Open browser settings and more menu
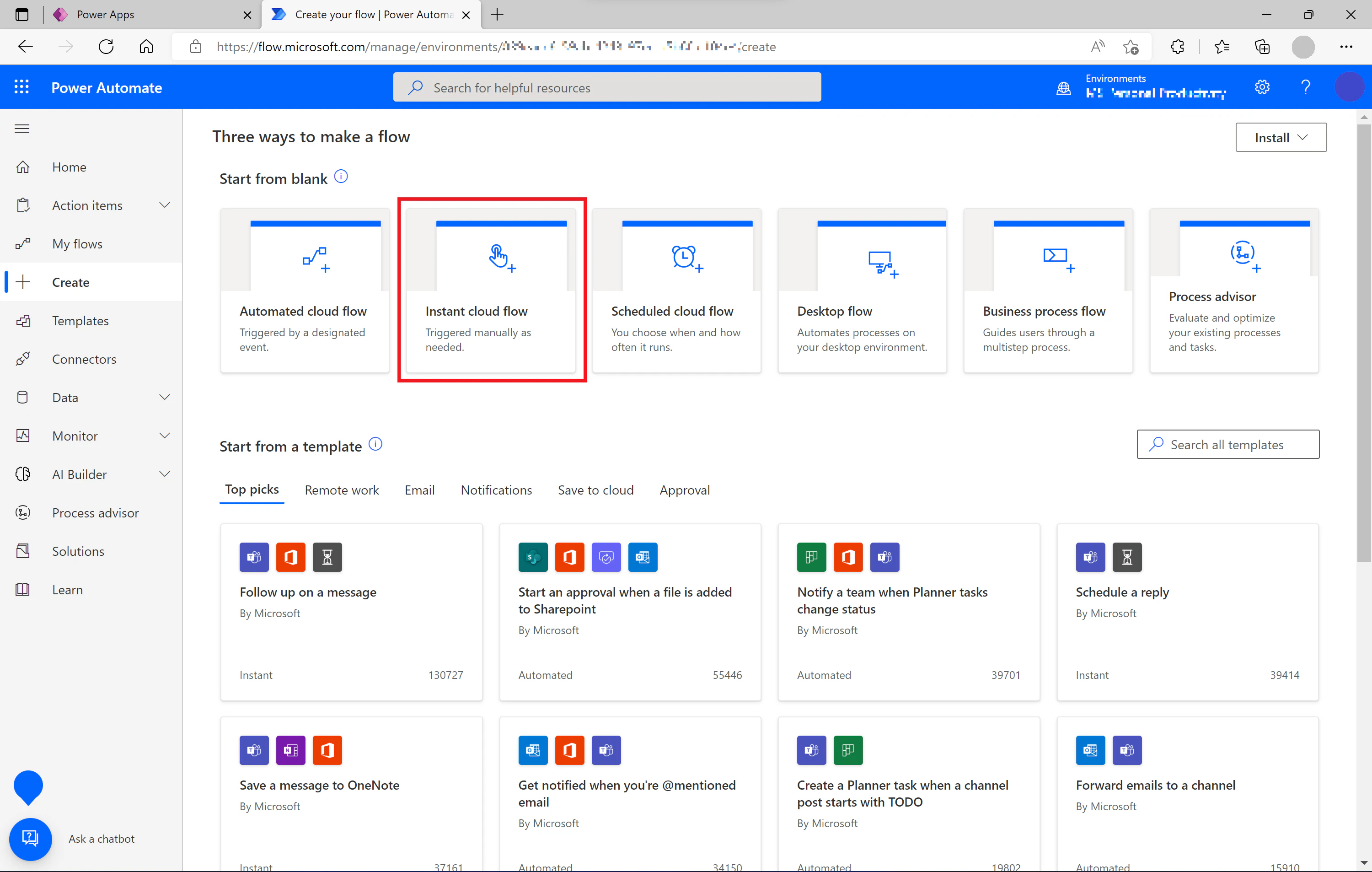The width and height of the screenshot is (1372, 872). point(1346,47)
